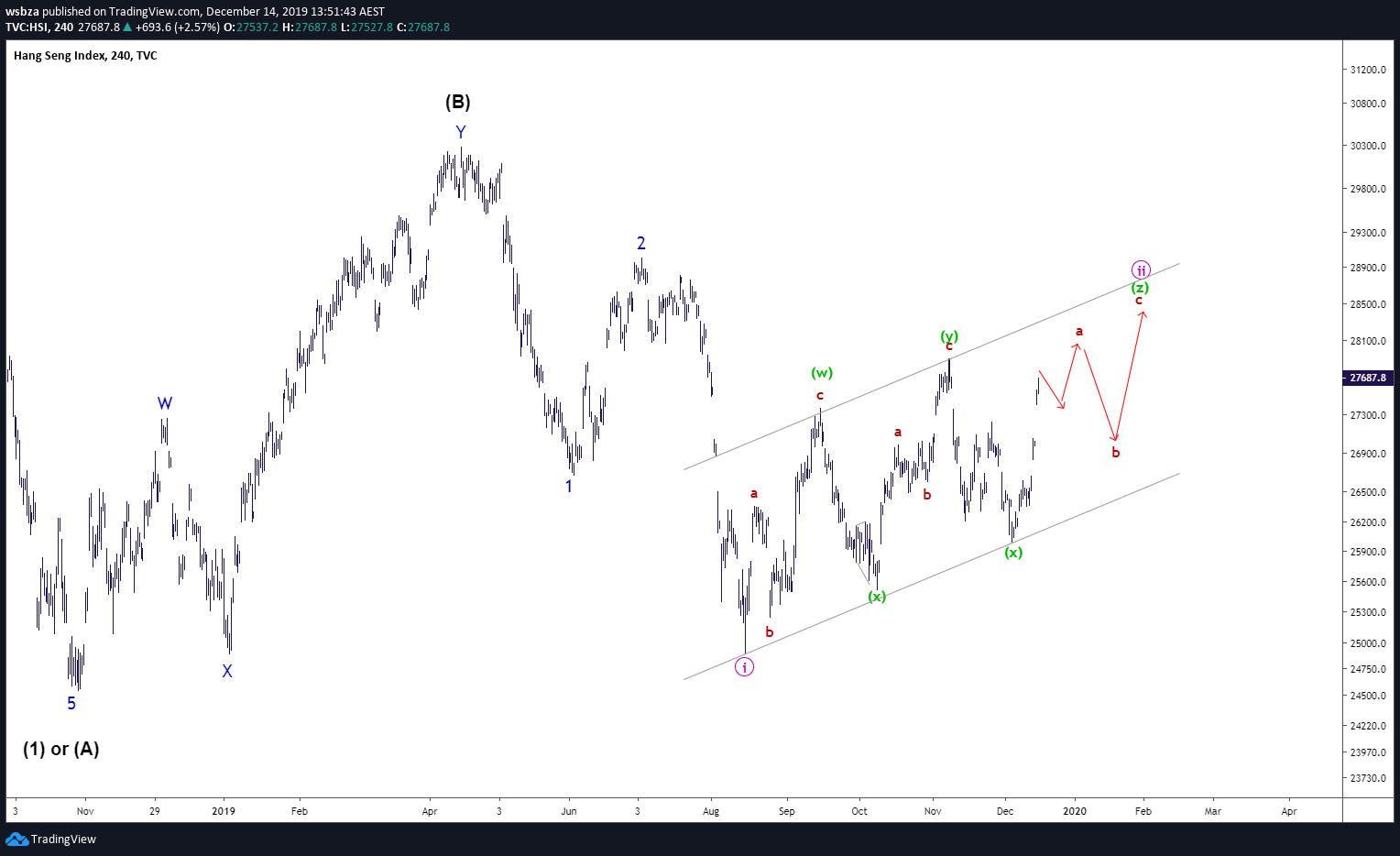Click the '29800.0' price axis label
The width and height of the screenshot is (1400, 856).
1368,189
